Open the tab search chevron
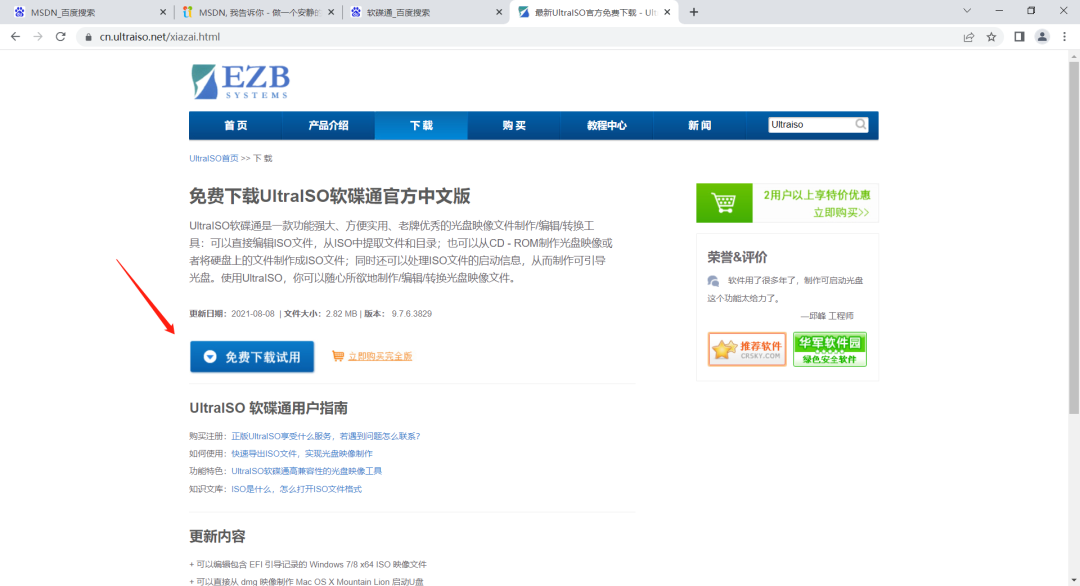This screenshot has width=1080, height=586. tap(967, 11)
